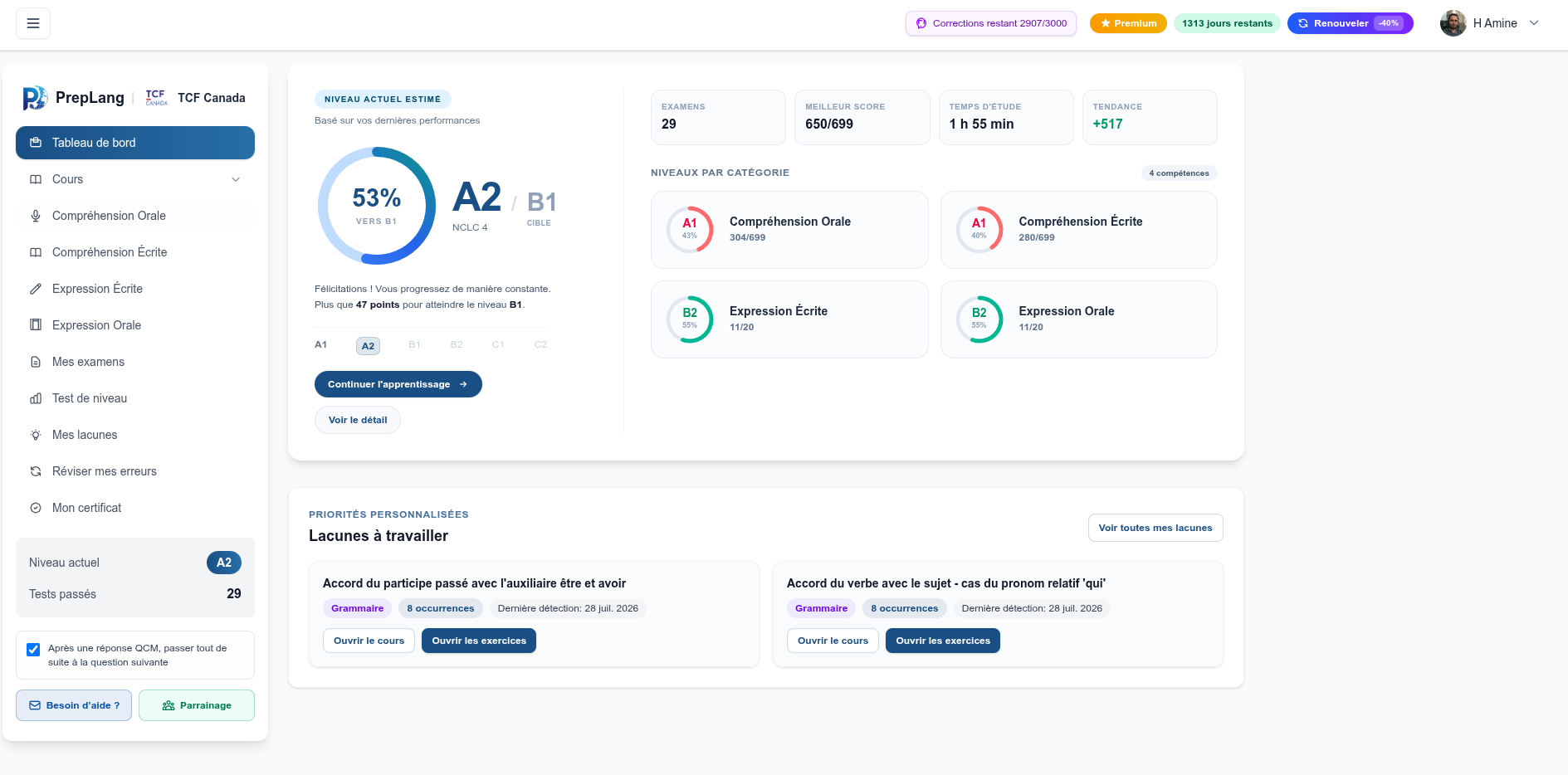The image size is (1568, 775).
Task: Click the B2 ring on Expression Écrite
Action: [690, 319]
